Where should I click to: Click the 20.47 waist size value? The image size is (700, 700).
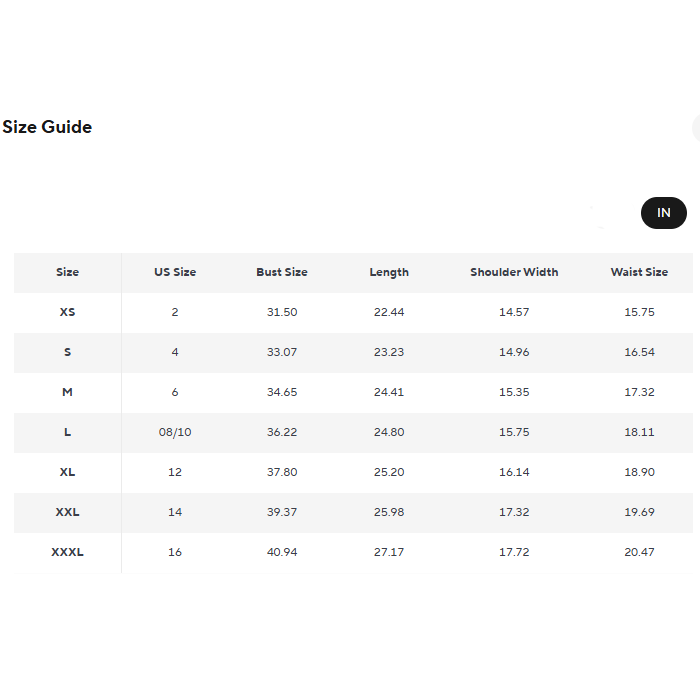coord(639,552)
